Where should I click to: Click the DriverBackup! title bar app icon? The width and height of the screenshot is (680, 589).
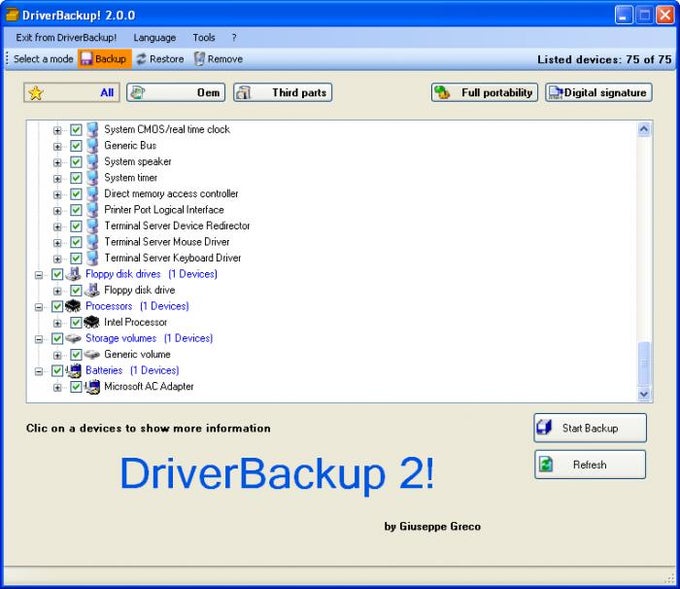12,15
